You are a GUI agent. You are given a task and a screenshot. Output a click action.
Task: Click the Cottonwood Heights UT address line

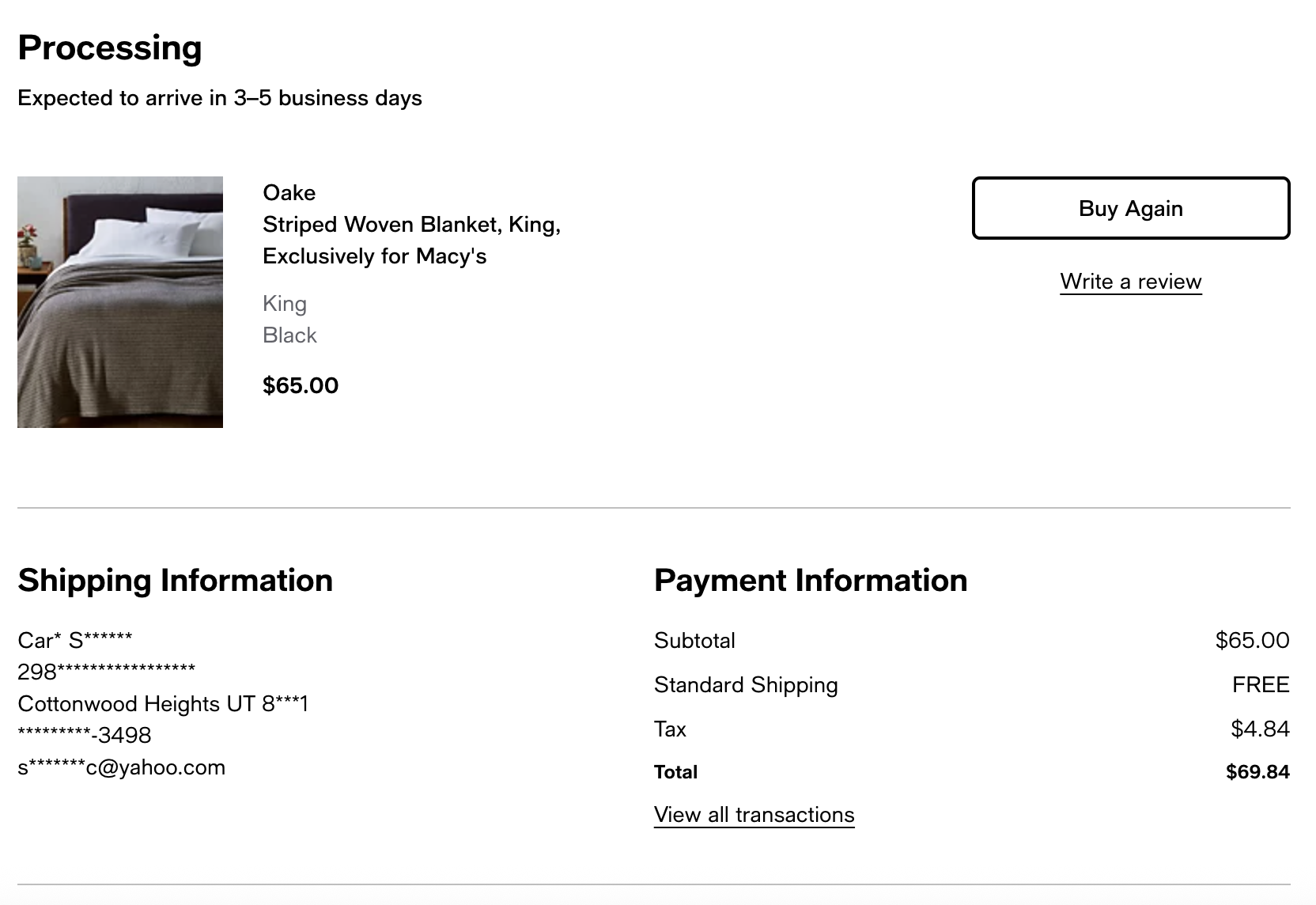163,703
